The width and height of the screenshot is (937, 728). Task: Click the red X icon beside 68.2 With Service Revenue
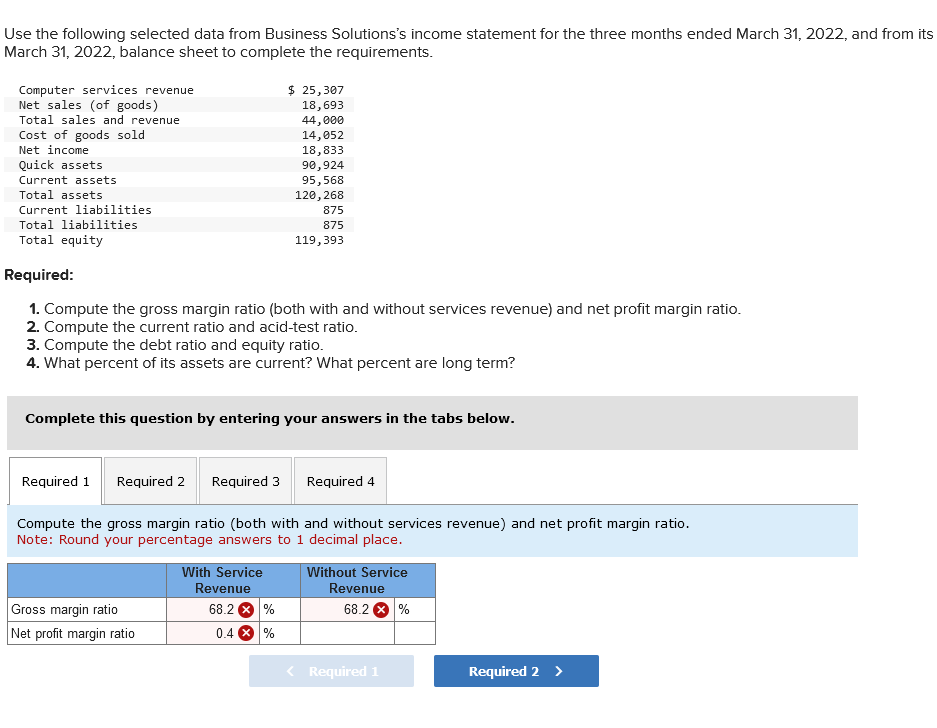tap(246, 609)
